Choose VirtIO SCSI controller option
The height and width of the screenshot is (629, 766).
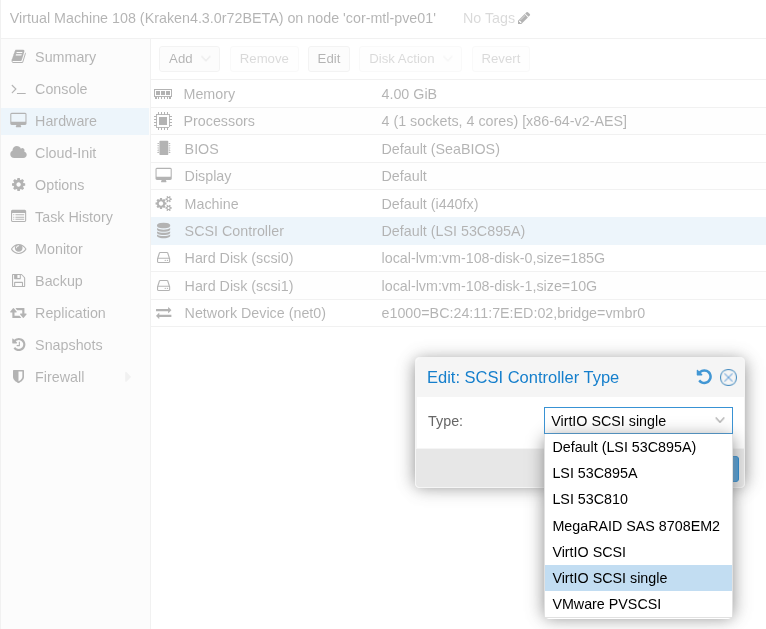tap(589, 552)
